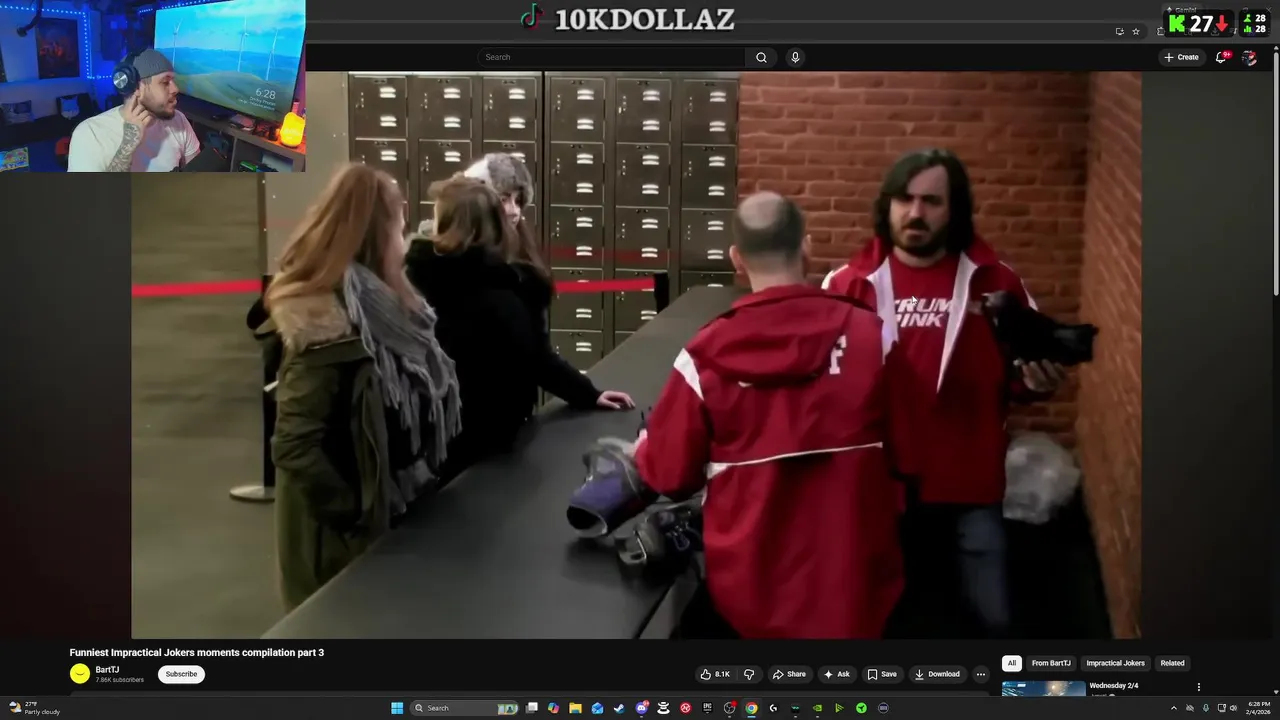
Task: Click the Download button
Action: [937, 674]
